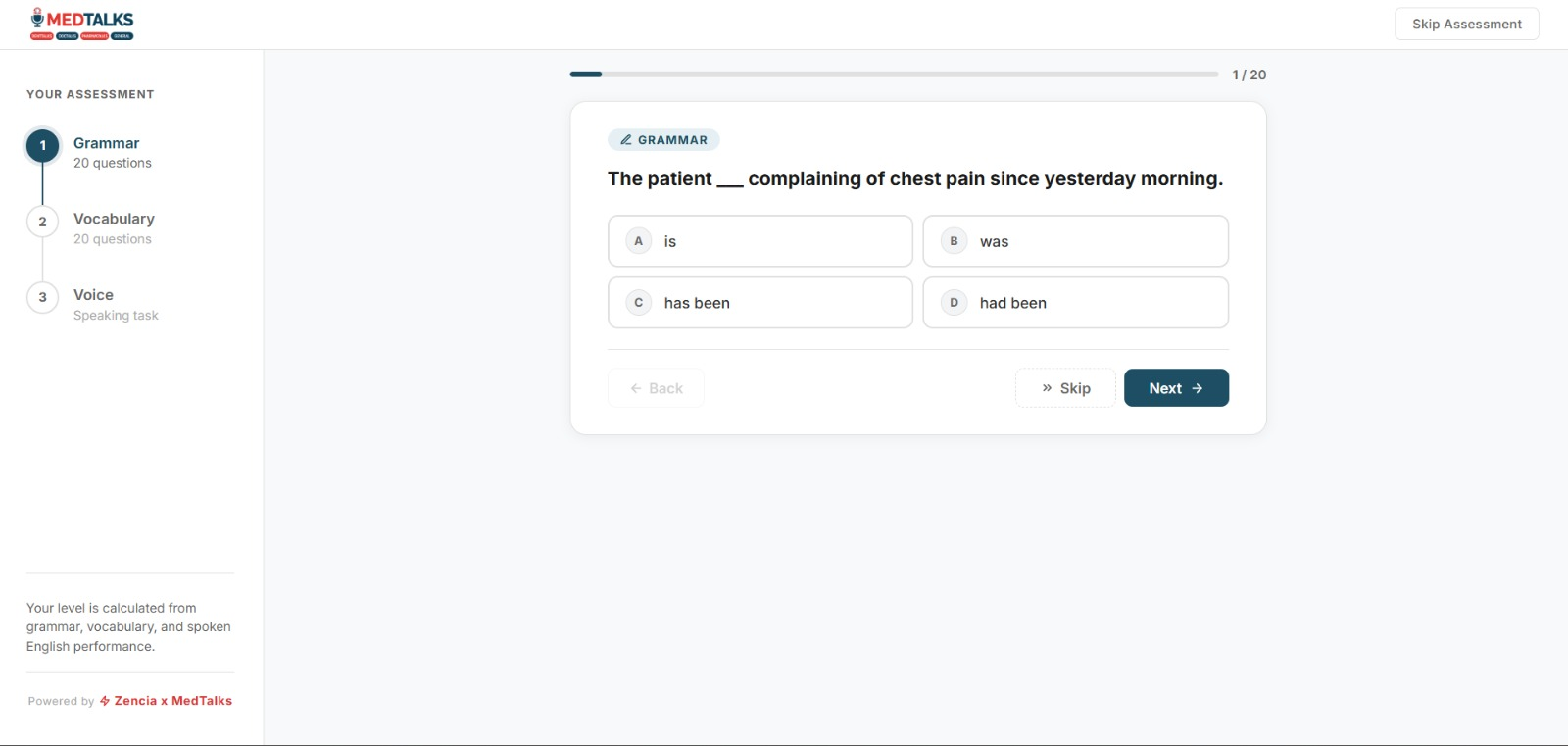Click the pencil icon in Grammar badge
The width and height of the screenshot is (1568, 746).
[625, 140]
